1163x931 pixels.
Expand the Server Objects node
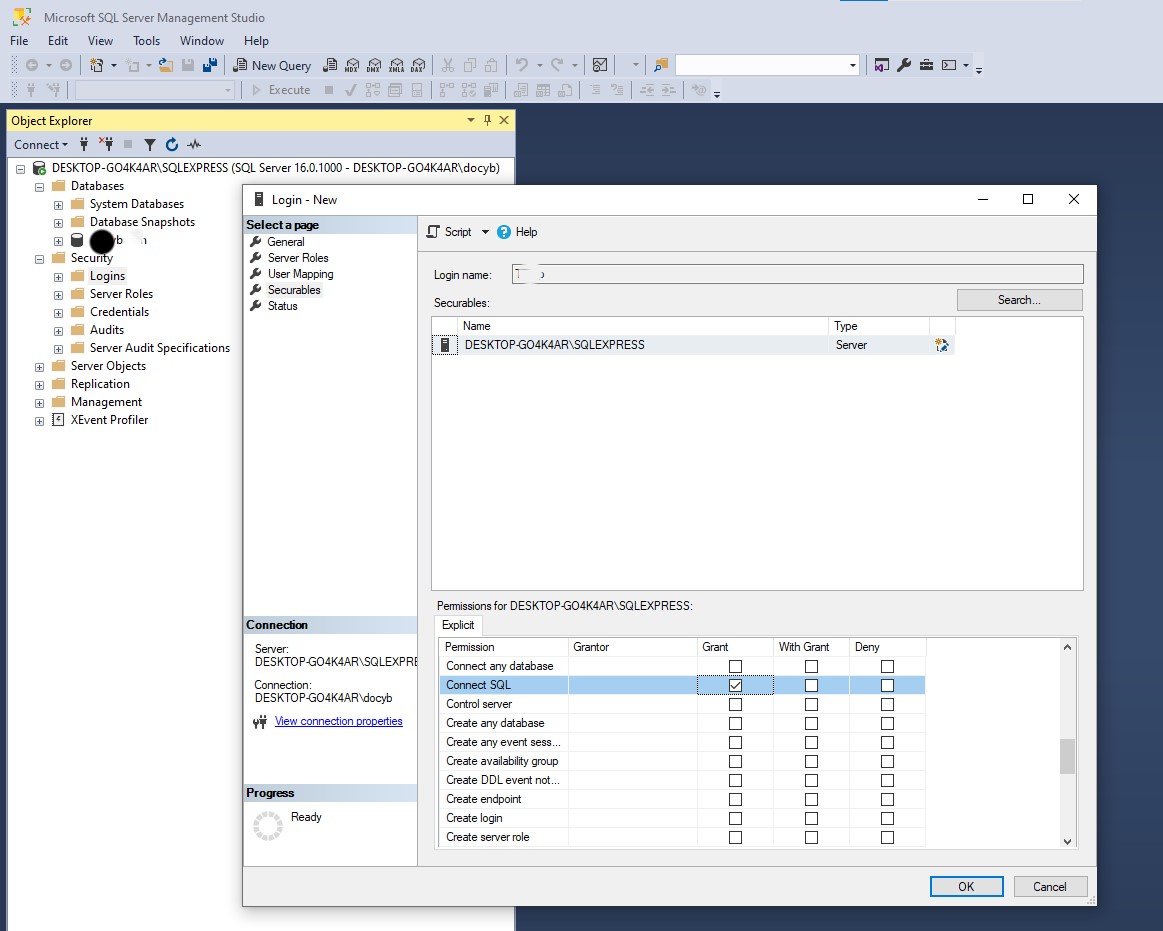tap(38, 365)
